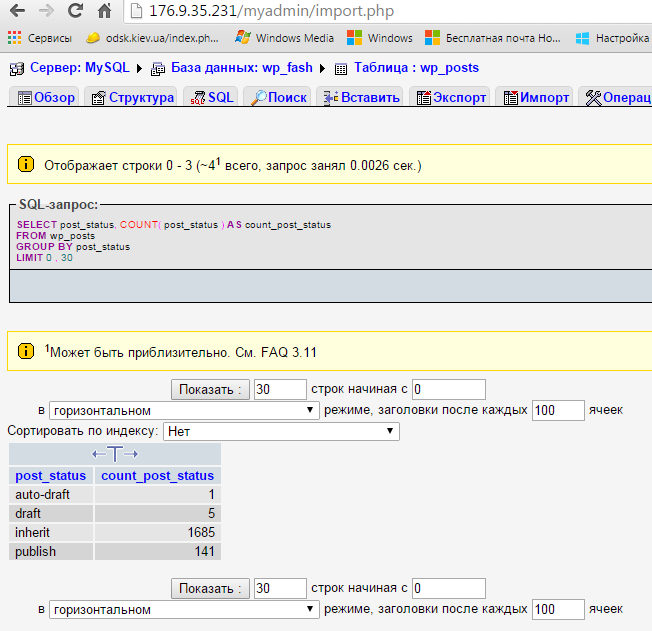Open the Windows bookmark
Image resolution: width=652 pixels, height=631 pixels.
click(x=380, y=38)
